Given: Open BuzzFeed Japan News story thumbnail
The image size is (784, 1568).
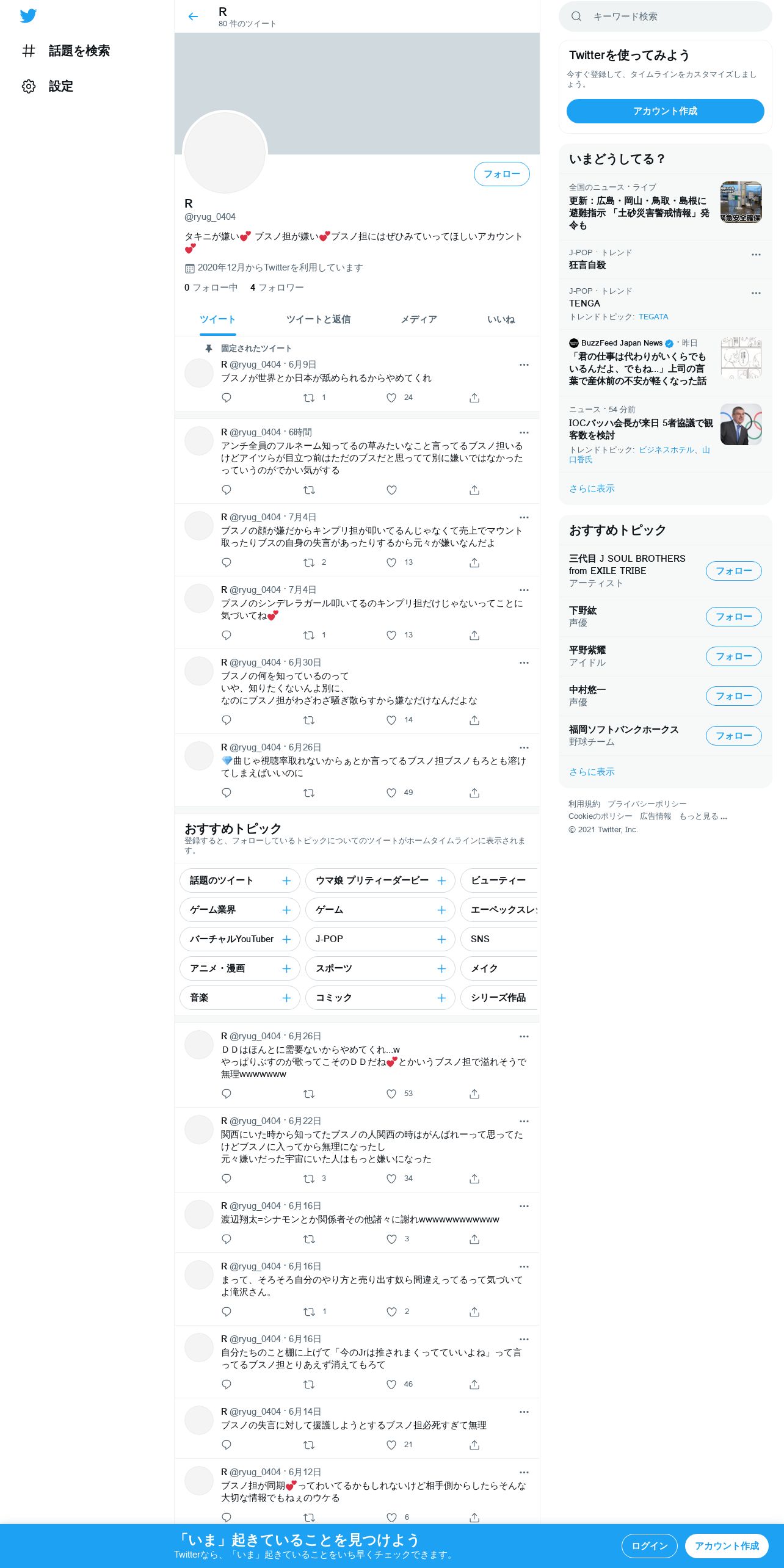Looking at the screenshot, I should (x=741, y=358).
